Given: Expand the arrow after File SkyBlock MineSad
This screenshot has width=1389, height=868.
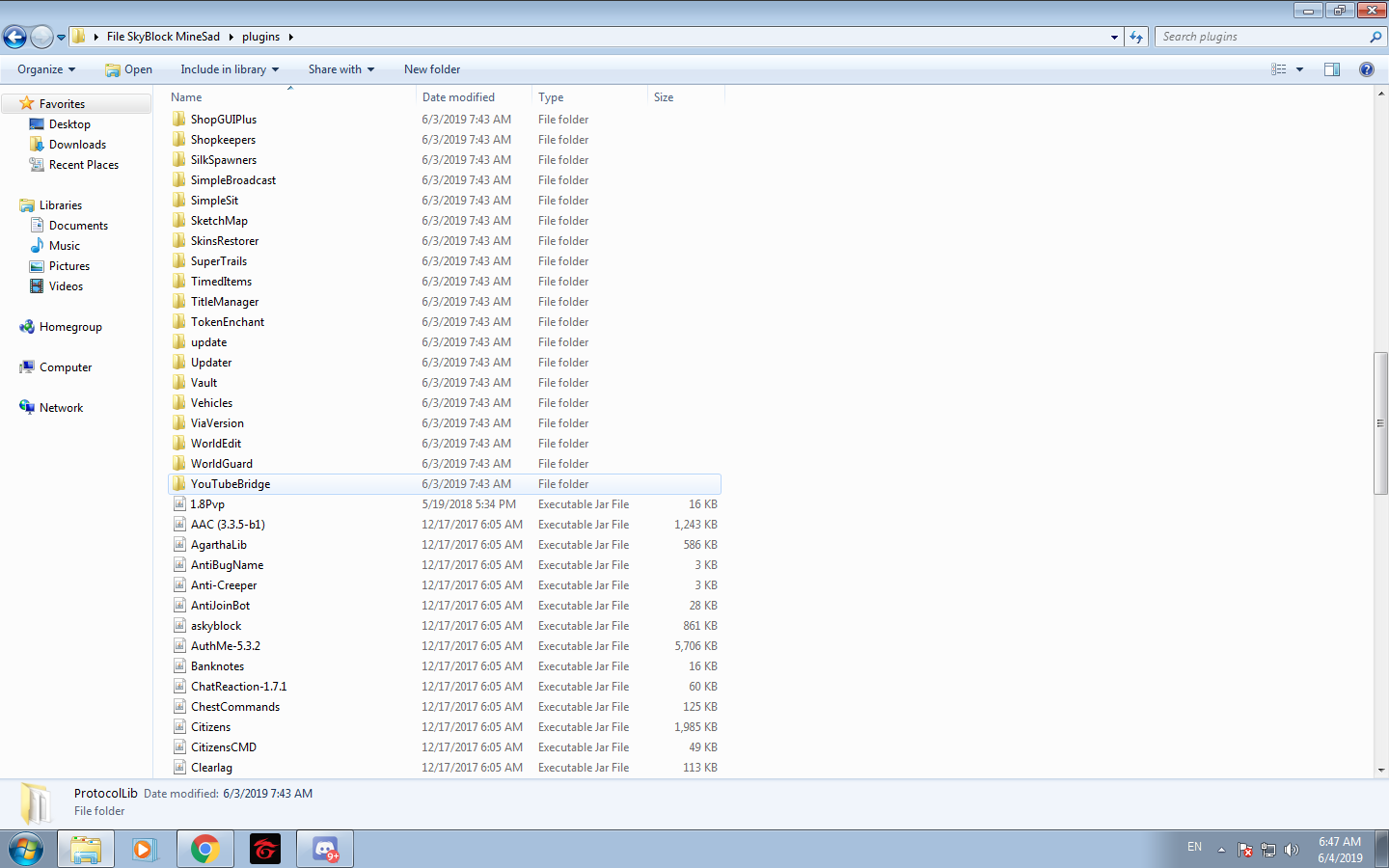Looking at the screenshot, I should click(231, 37).
